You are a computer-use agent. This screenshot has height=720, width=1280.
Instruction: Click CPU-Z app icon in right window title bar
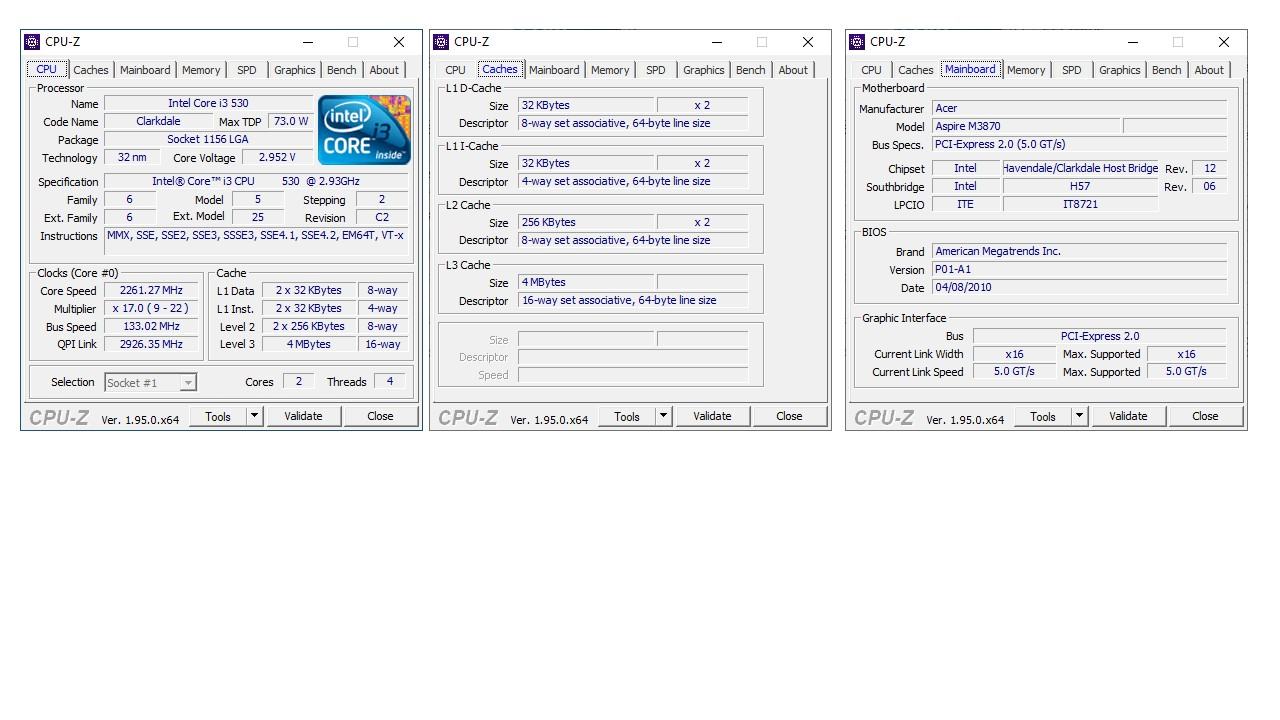coord(857,42)
